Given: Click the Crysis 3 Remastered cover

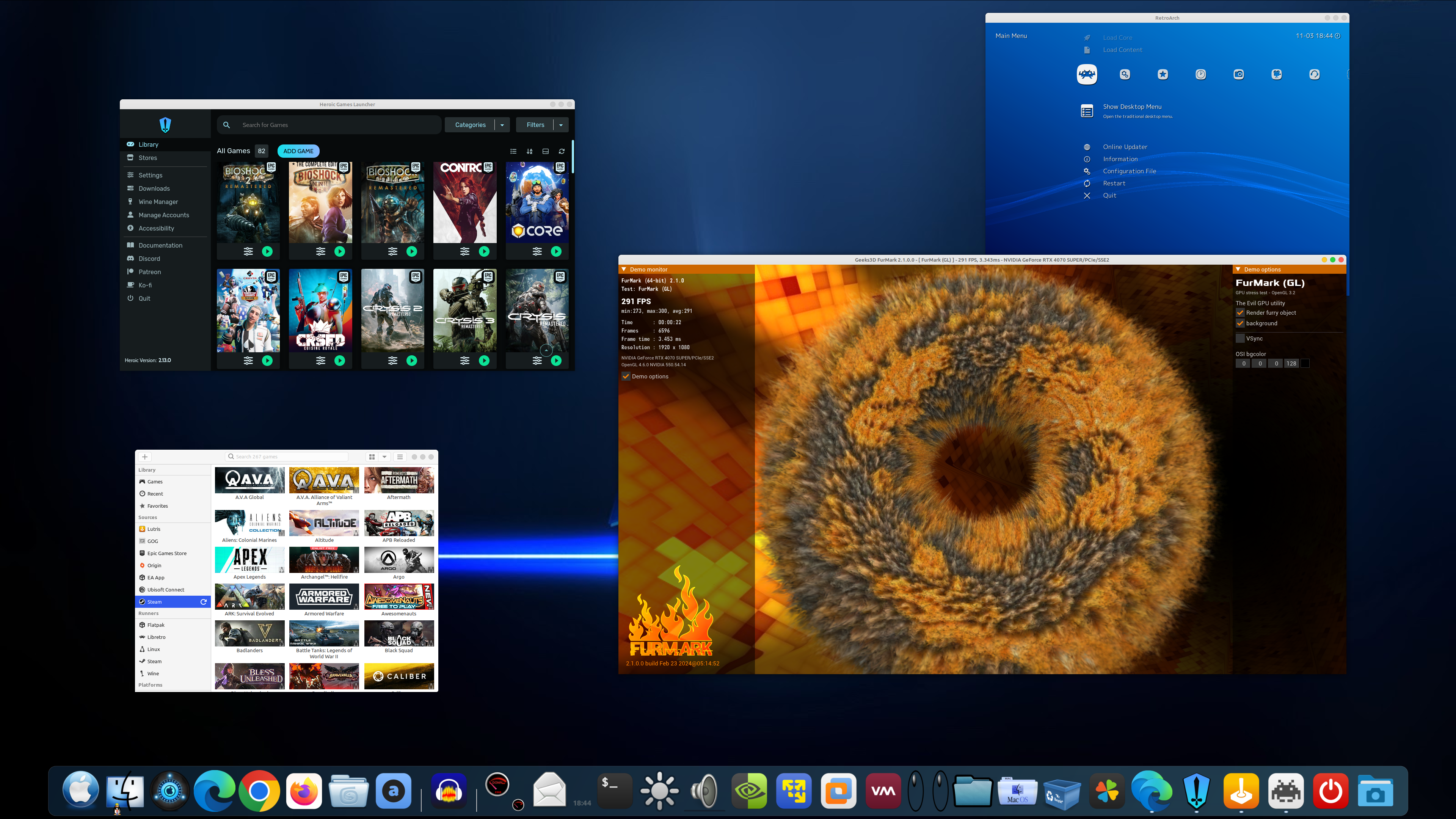Looking at the screenshot, I should point(464,311).
